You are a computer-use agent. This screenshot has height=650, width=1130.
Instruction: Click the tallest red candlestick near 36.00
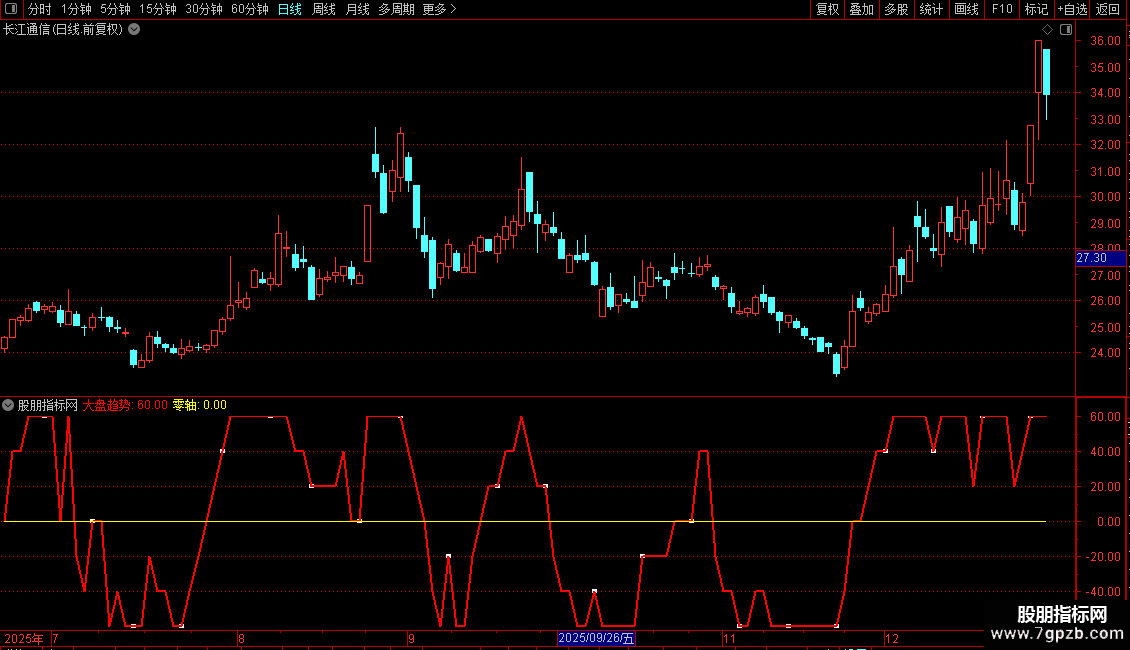click(x=1038, y=66)
